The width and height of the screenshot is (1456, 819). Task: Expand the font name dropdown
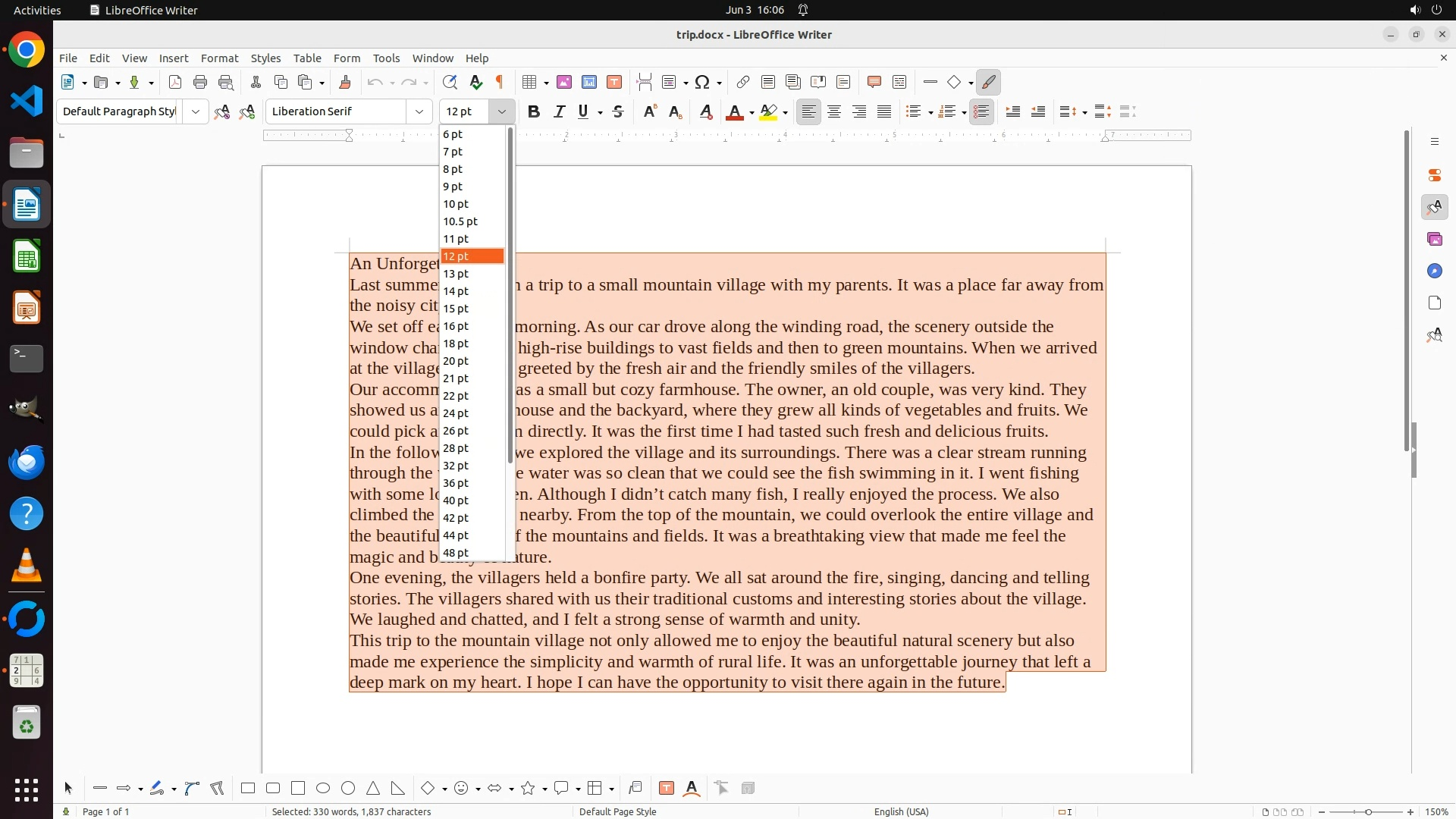tap(419, 111)
